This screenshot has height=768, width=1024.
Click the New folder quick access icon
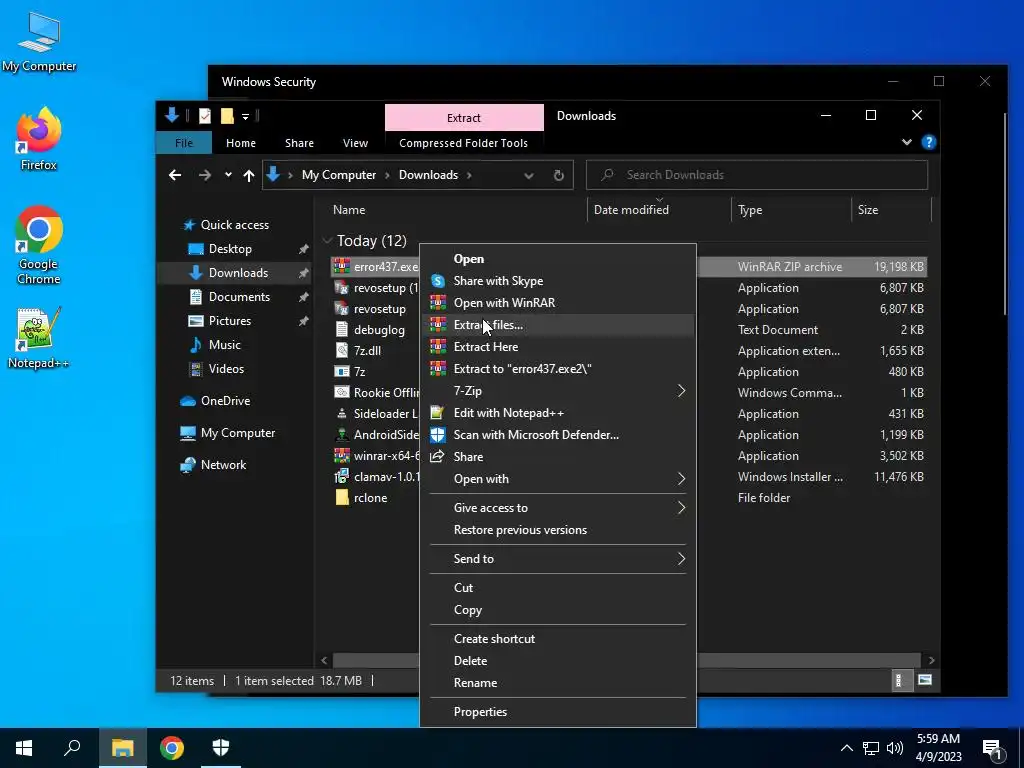(227, 116)
